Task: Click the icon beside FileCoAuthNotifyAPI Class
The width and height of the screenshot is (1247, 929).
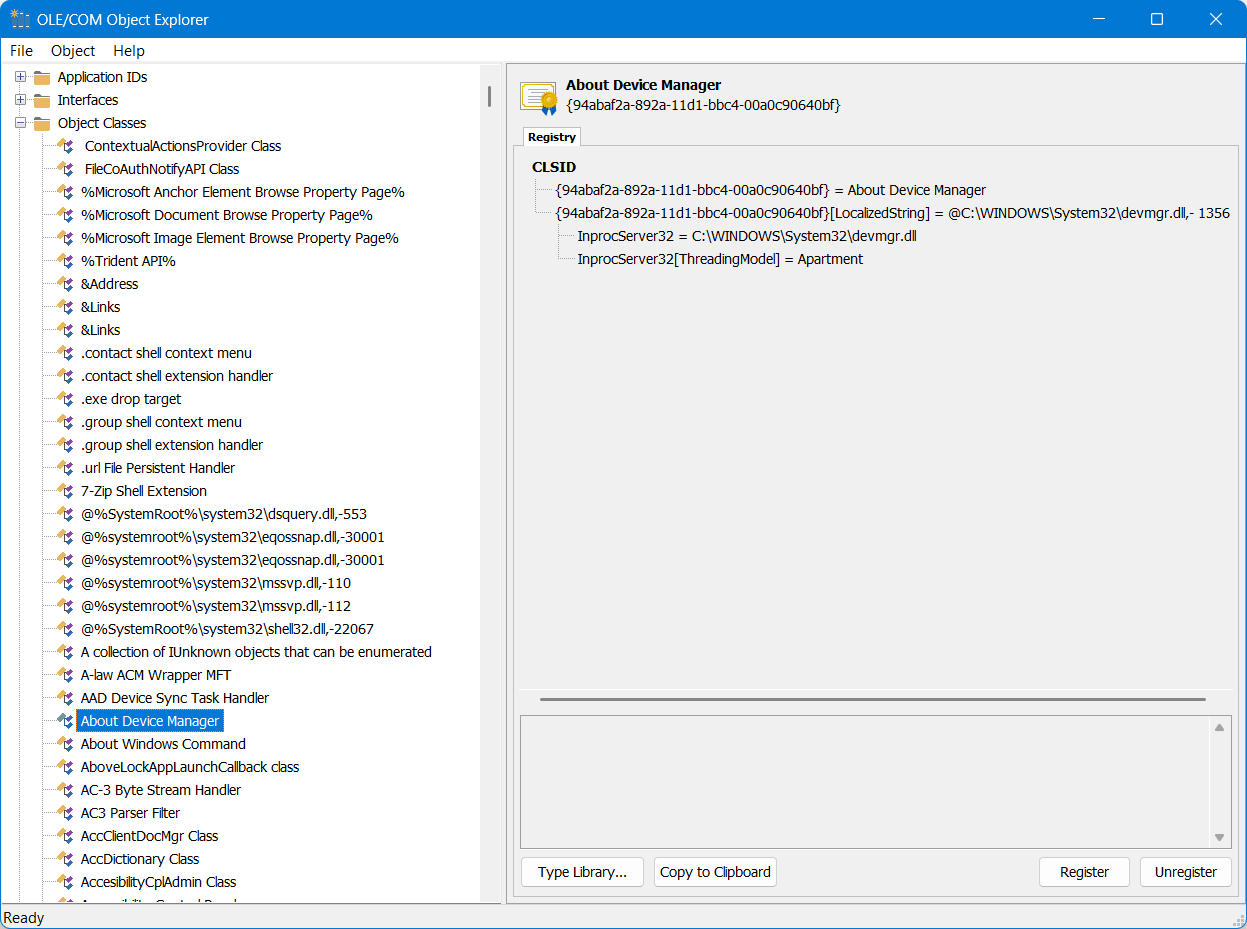Action: [65, 169]
